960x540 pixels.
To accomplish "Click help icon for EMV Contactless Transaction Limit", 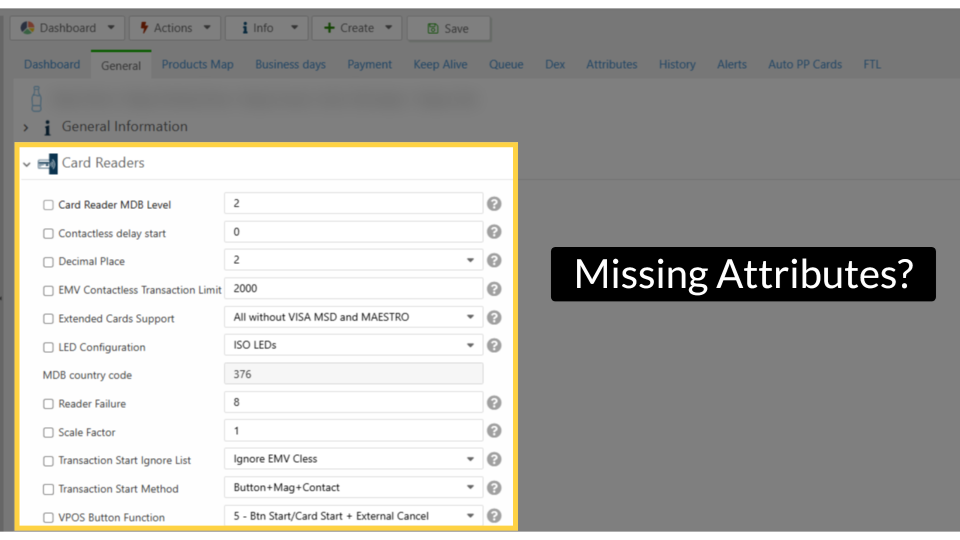I will [494, 289].
